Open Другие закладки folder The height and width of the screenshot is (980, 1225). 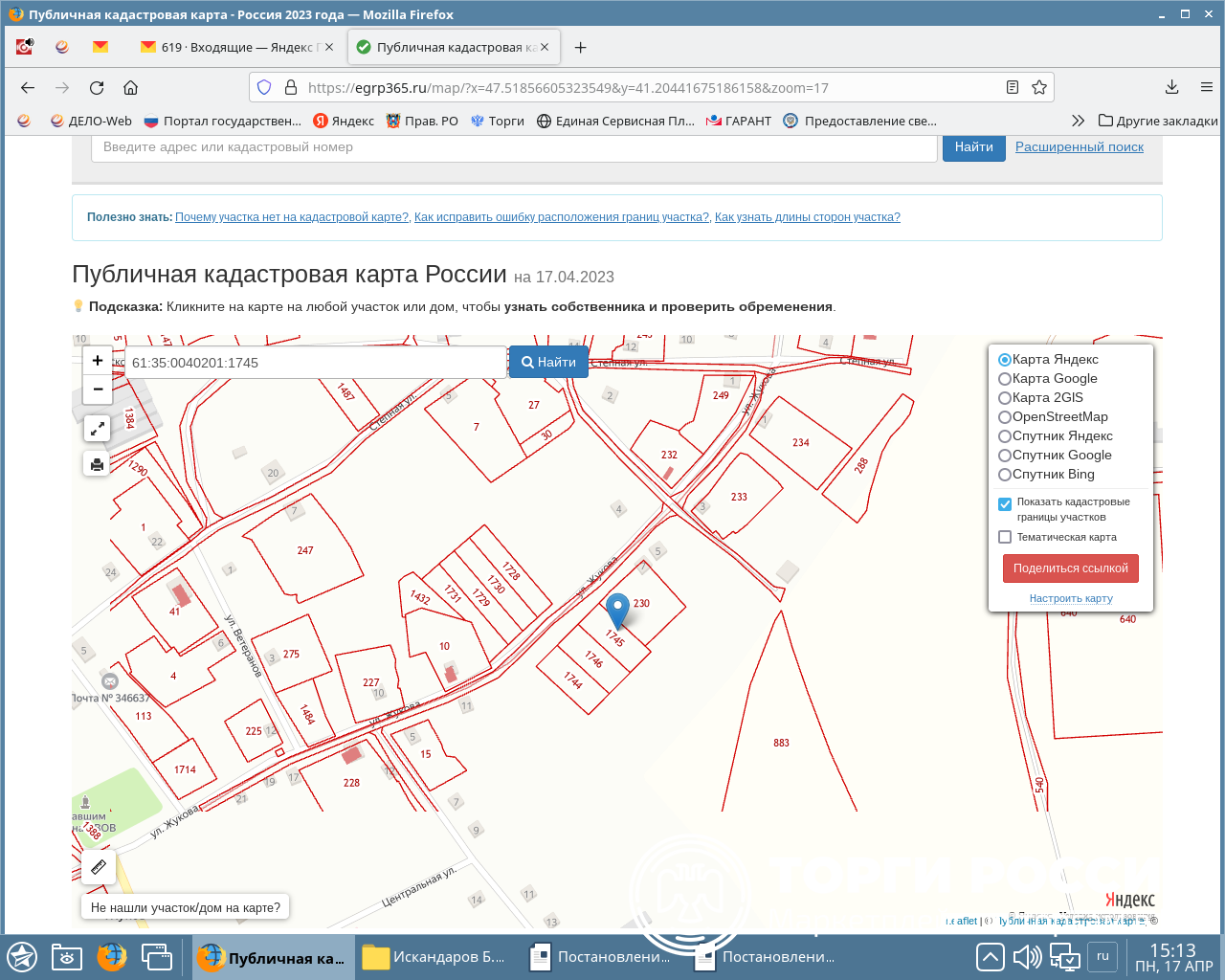[x=1158, y=121]
